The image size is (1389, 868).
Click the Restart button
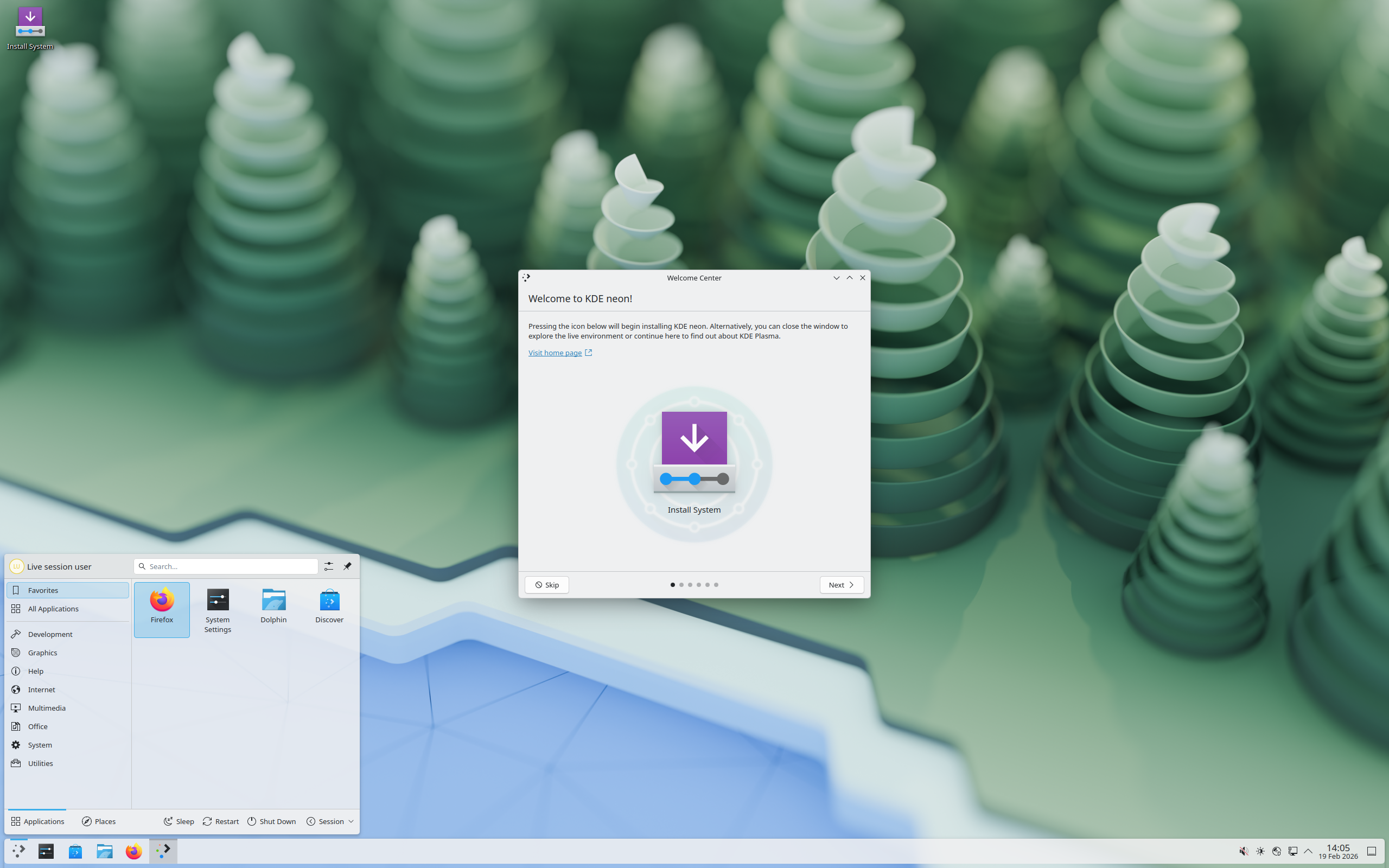(221, 821)
